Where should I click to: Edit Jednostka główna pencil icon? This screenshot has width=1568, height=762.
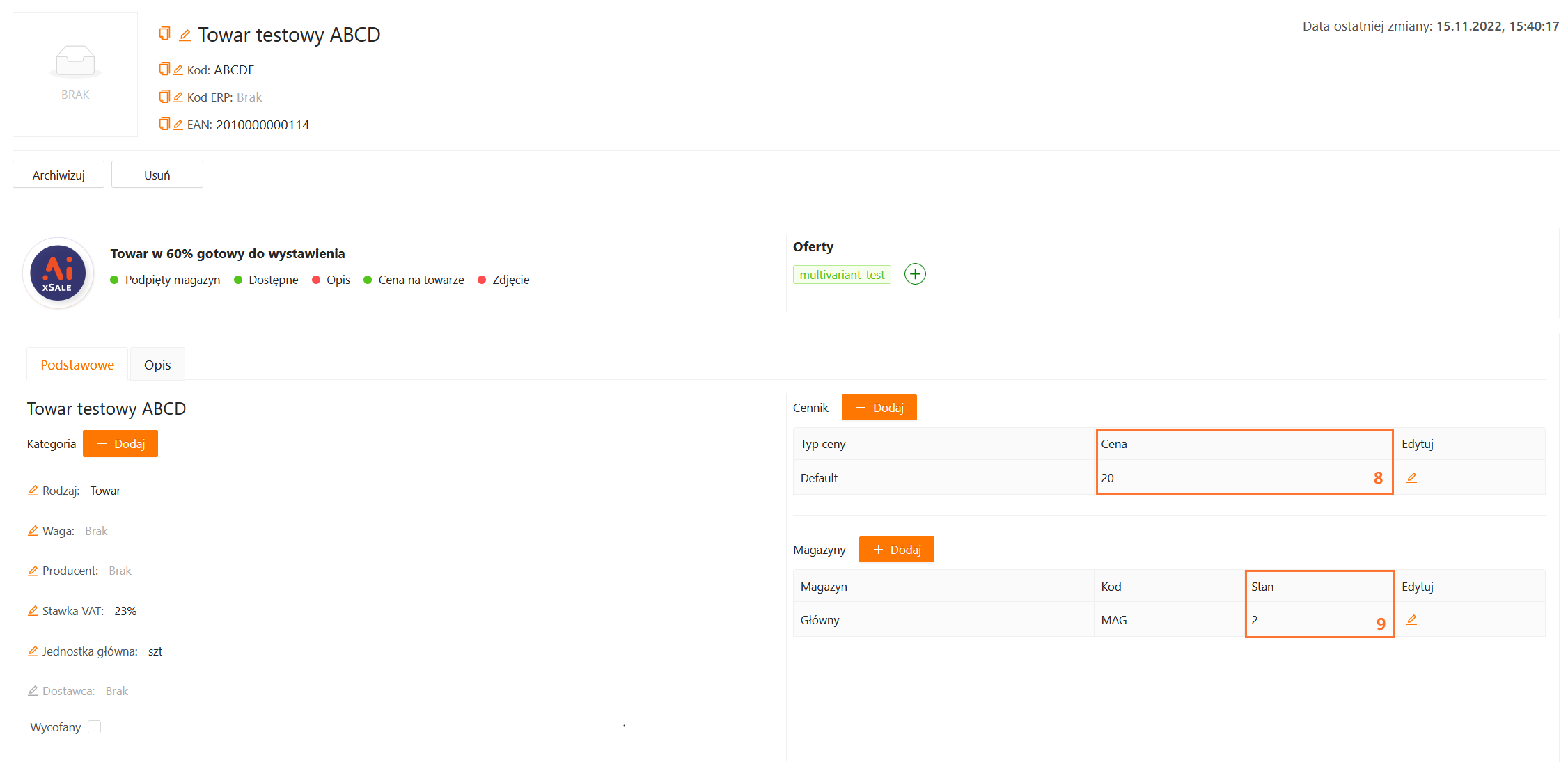coord(33,651)
